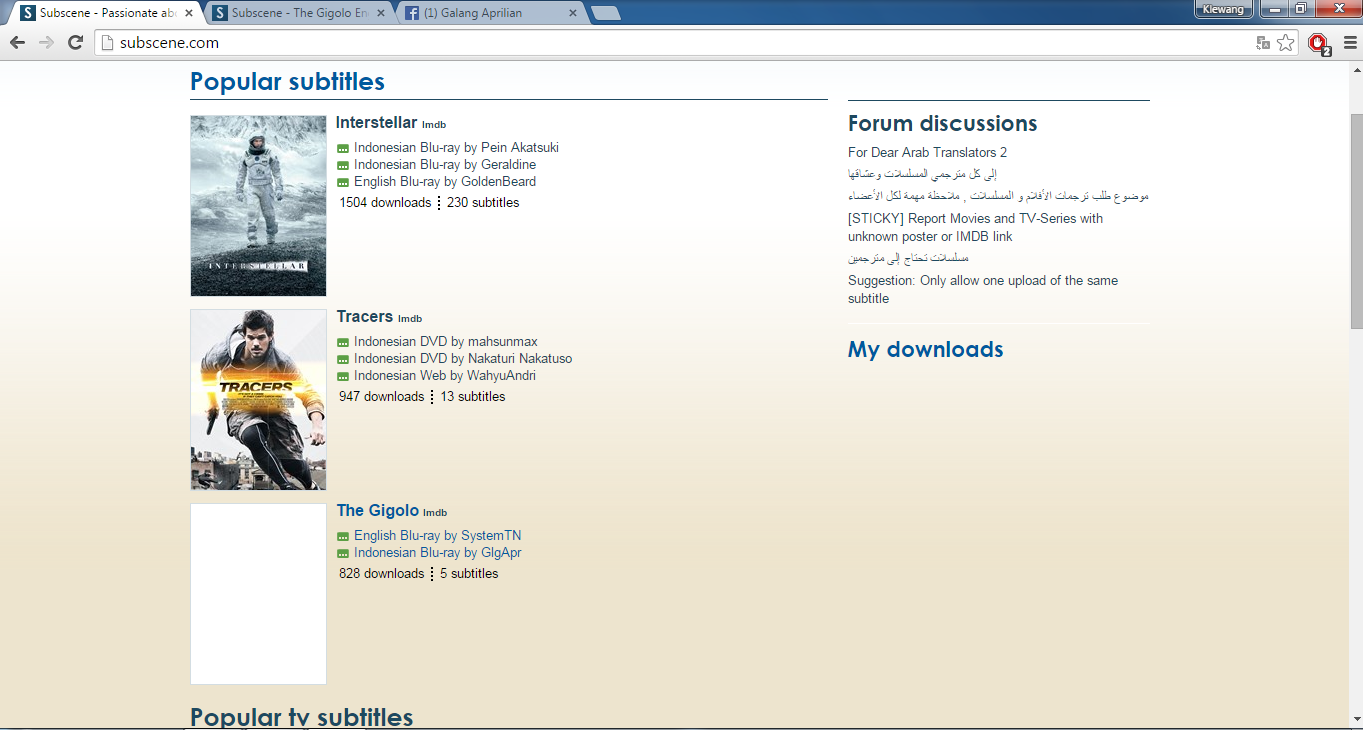Click the green icon beside WahyuAndri subtitle
The image size is (1363, 730).
click(343, 376)
